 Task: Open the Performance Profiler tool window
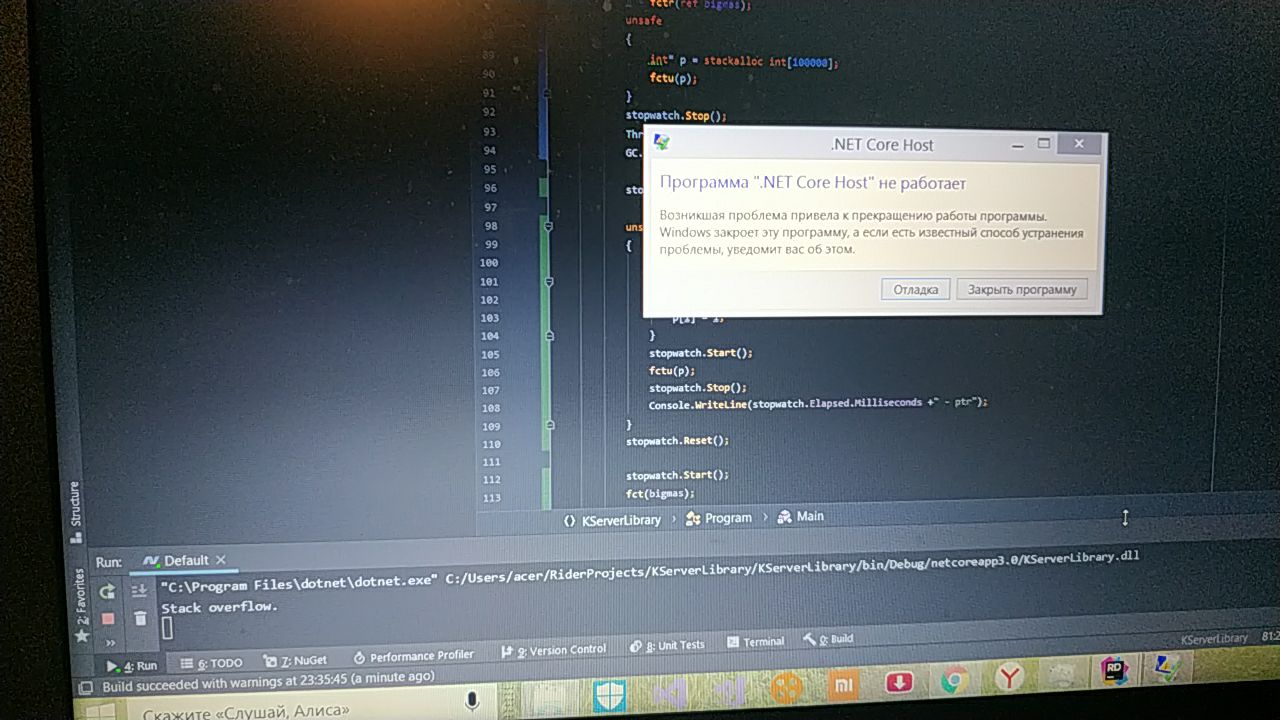pos(413,656)
